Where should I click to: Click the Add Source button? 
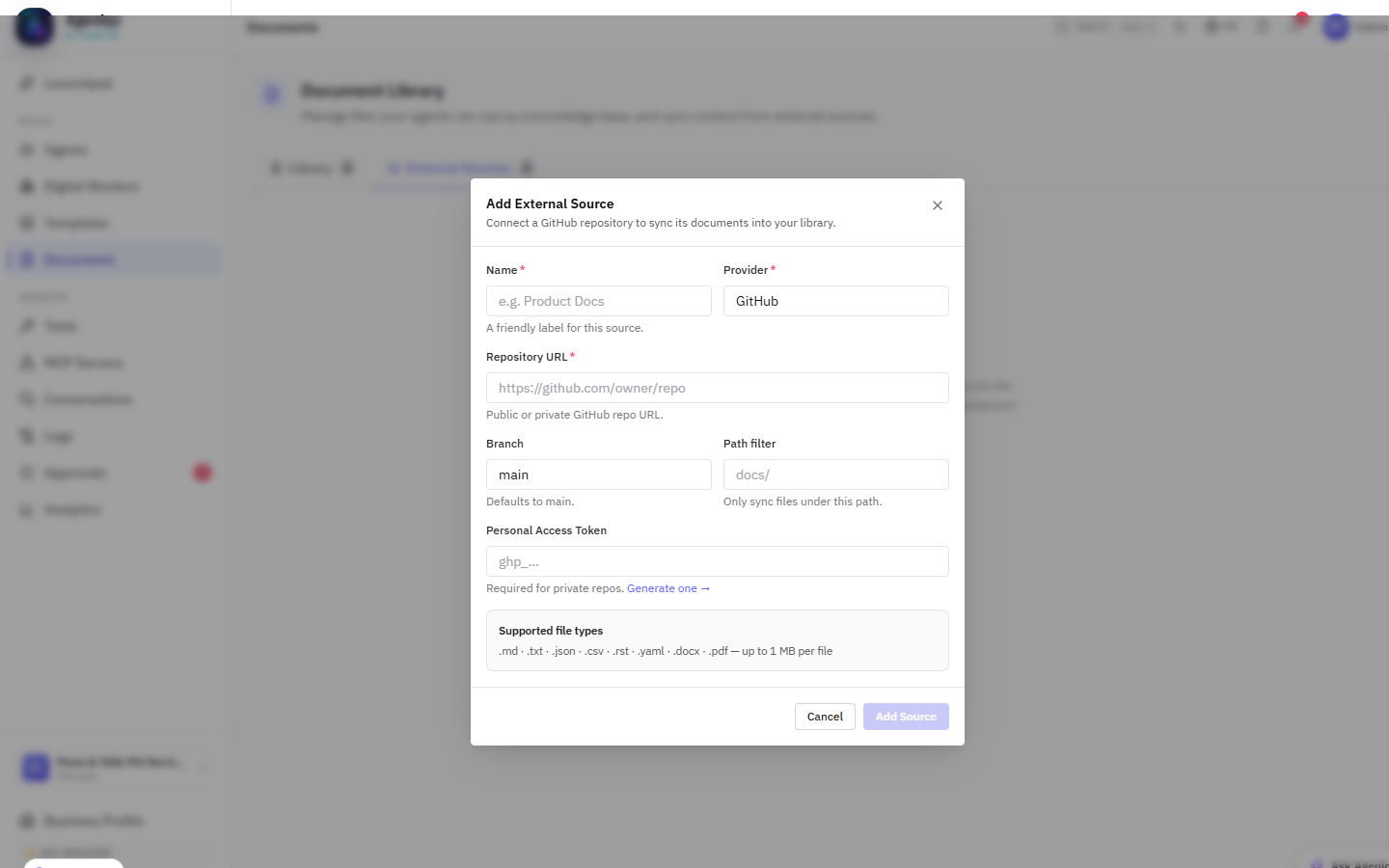[906, 717]
